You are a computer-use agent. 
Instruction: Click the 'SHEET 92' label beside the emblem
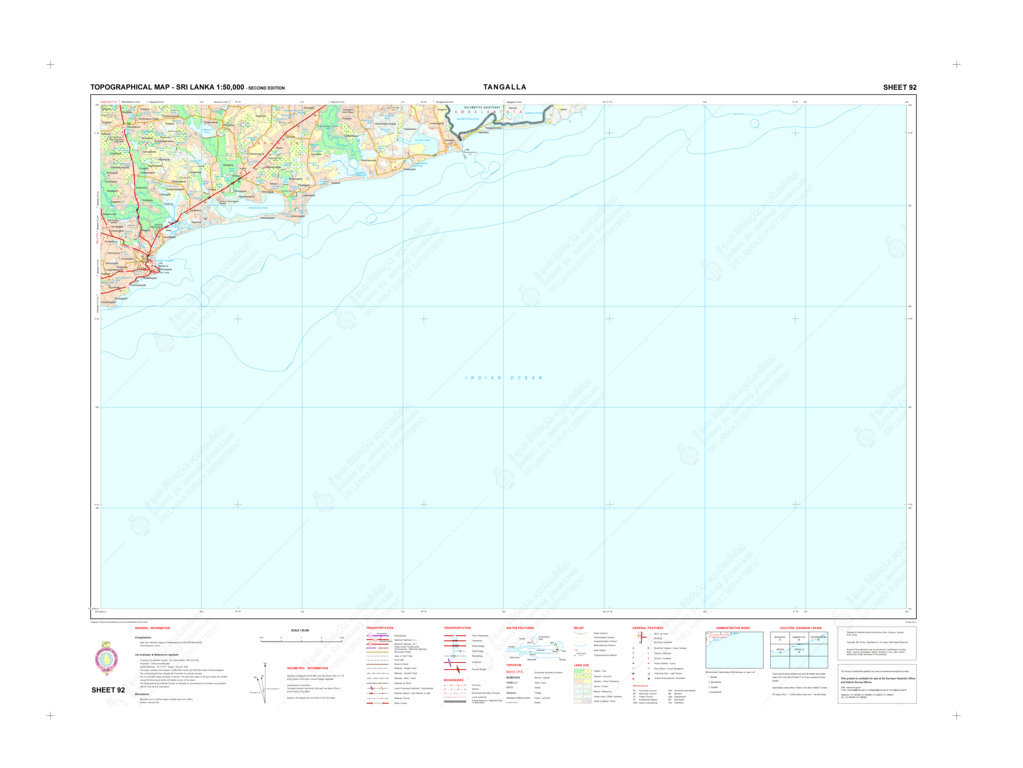click(108, 690)
